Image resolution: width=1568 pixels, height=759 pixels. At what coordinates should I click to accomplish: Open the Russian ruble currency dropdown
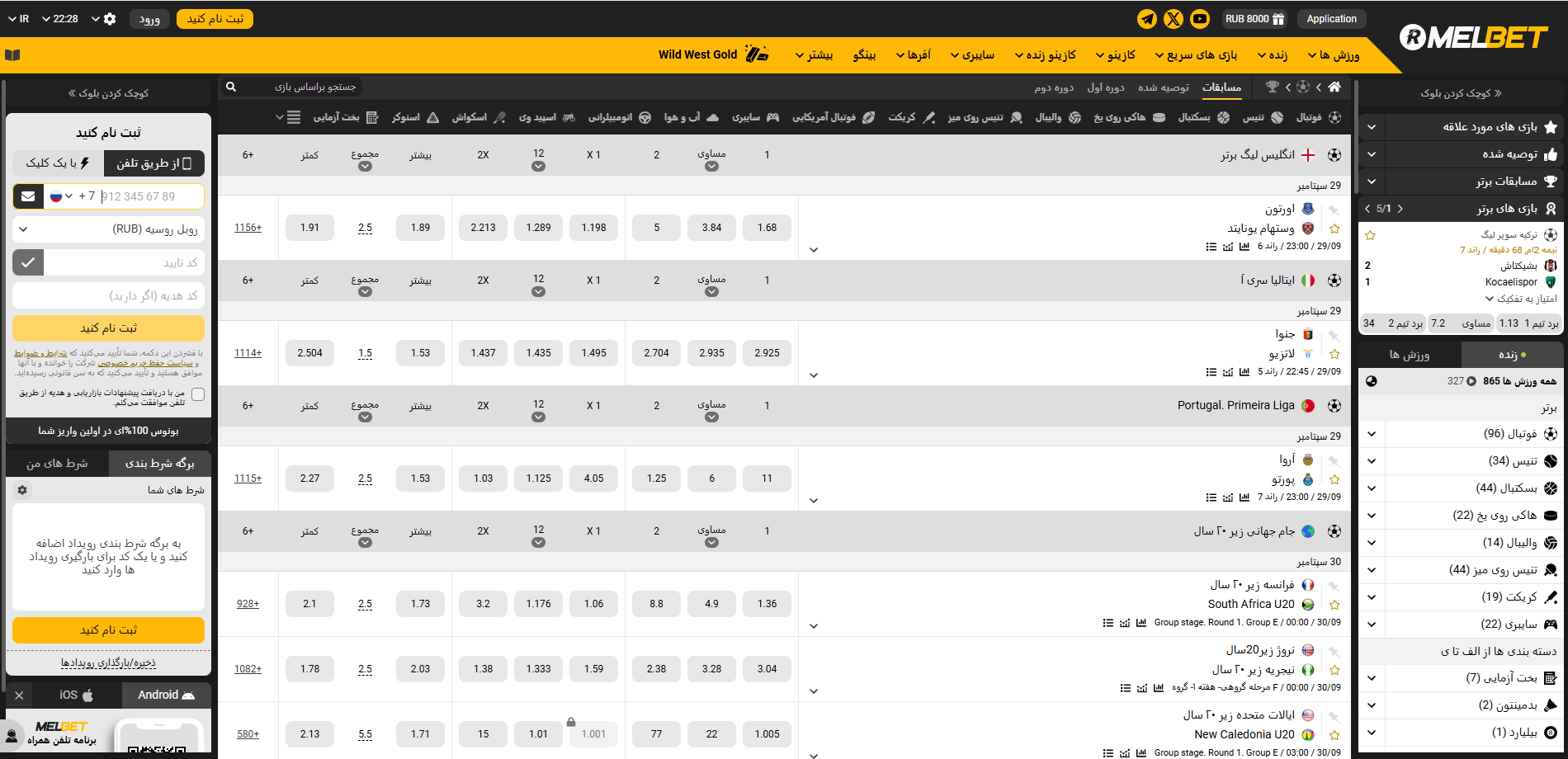pos(108,229)
